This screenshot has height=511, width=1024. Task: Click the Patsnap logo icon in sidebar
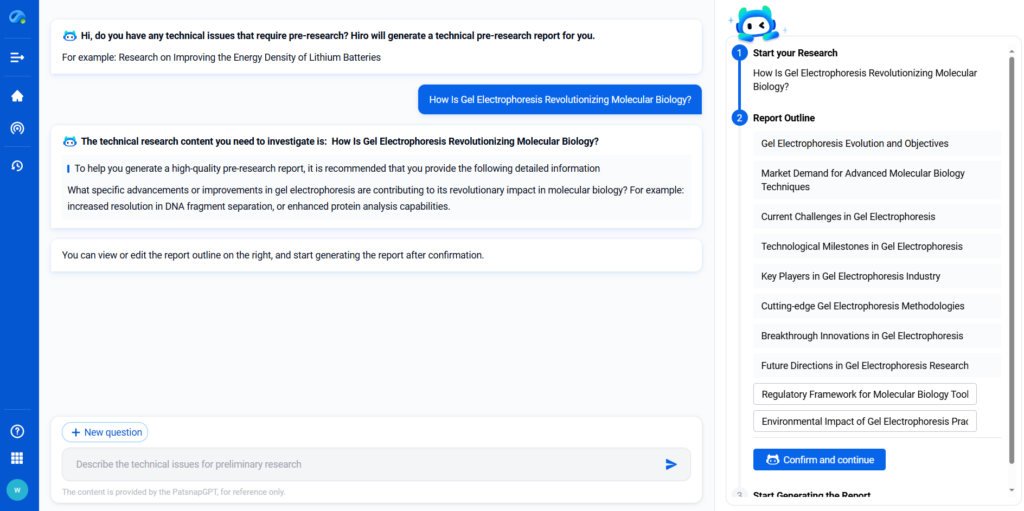(17, 17)
